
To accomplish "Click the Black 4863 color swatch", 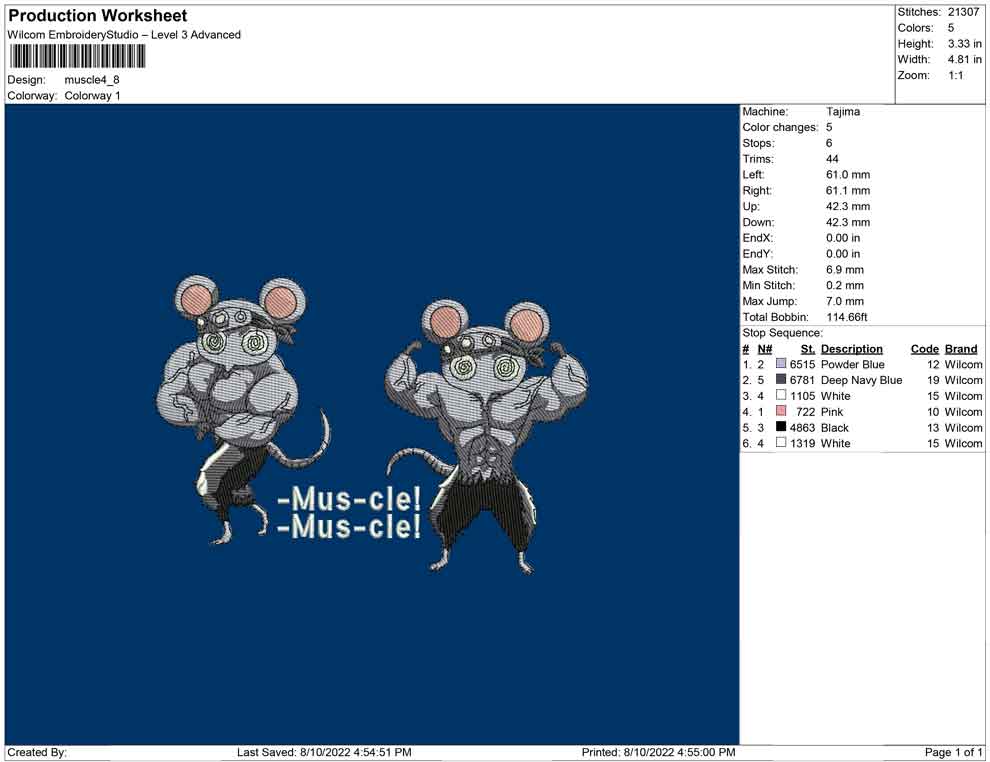I will coord(781,427).
